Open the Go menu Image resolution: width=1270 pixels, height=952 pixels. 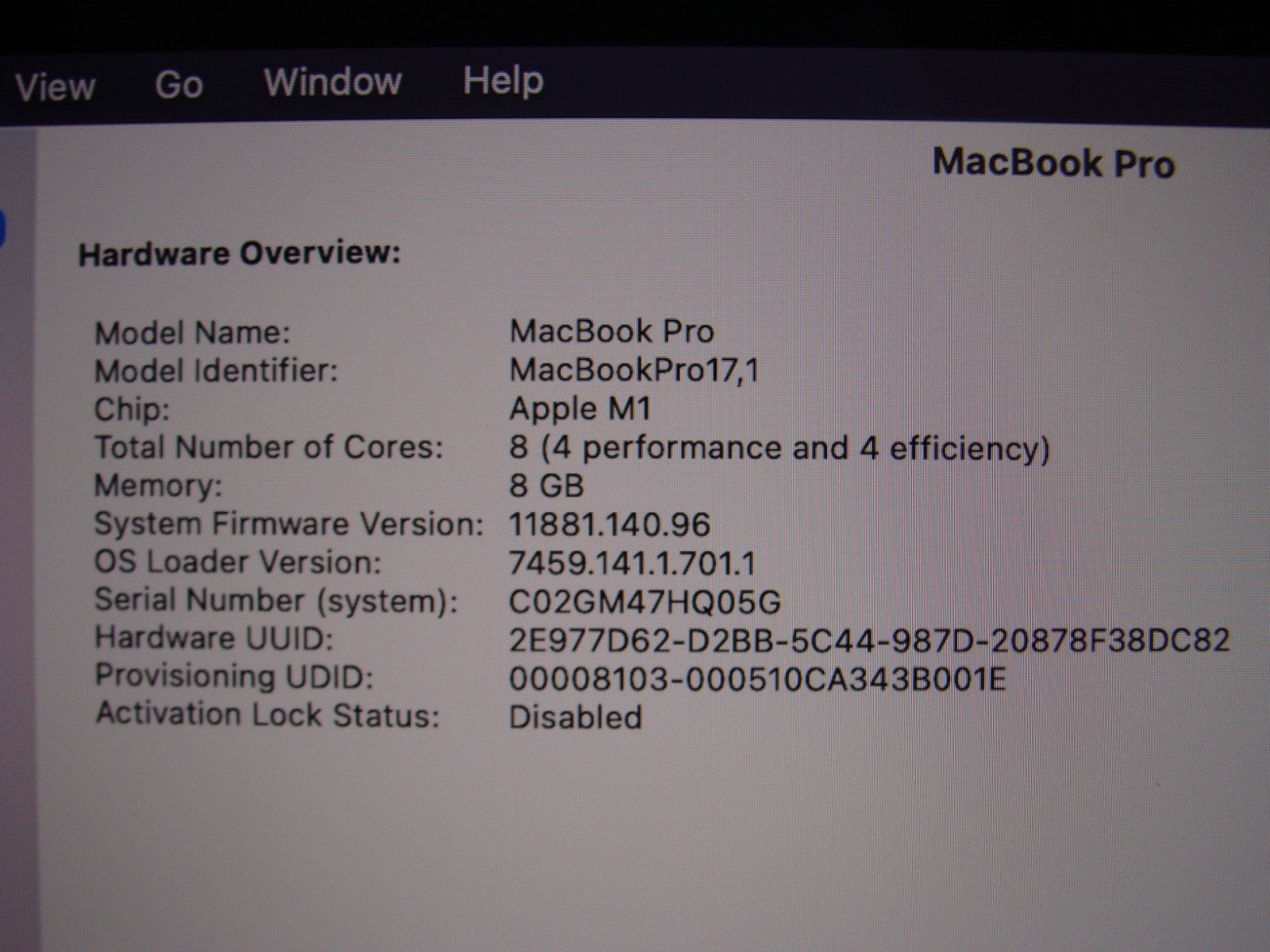pos(179,84)
